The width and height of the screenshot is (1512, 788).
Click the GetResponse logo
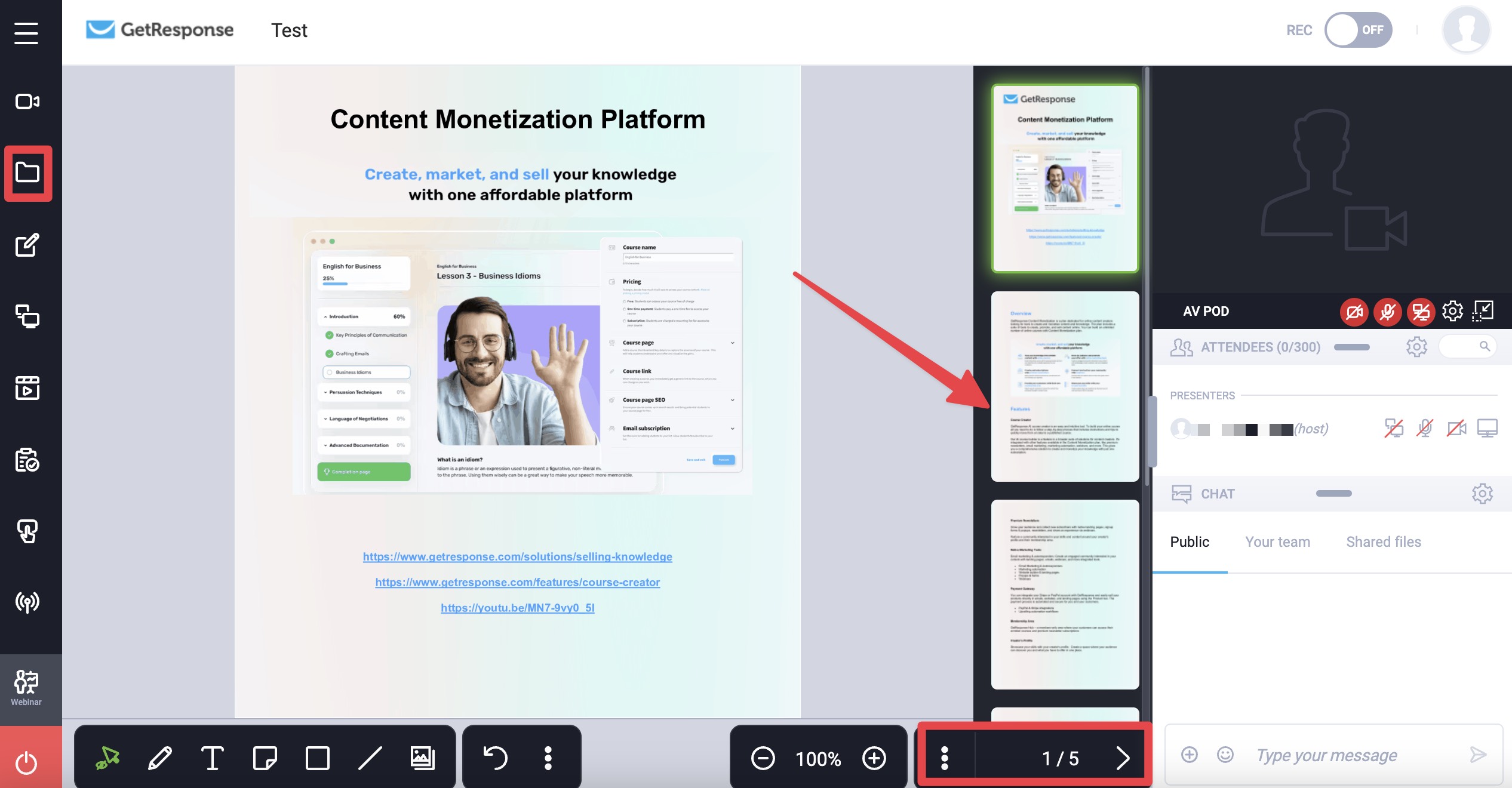pos(159,30)
